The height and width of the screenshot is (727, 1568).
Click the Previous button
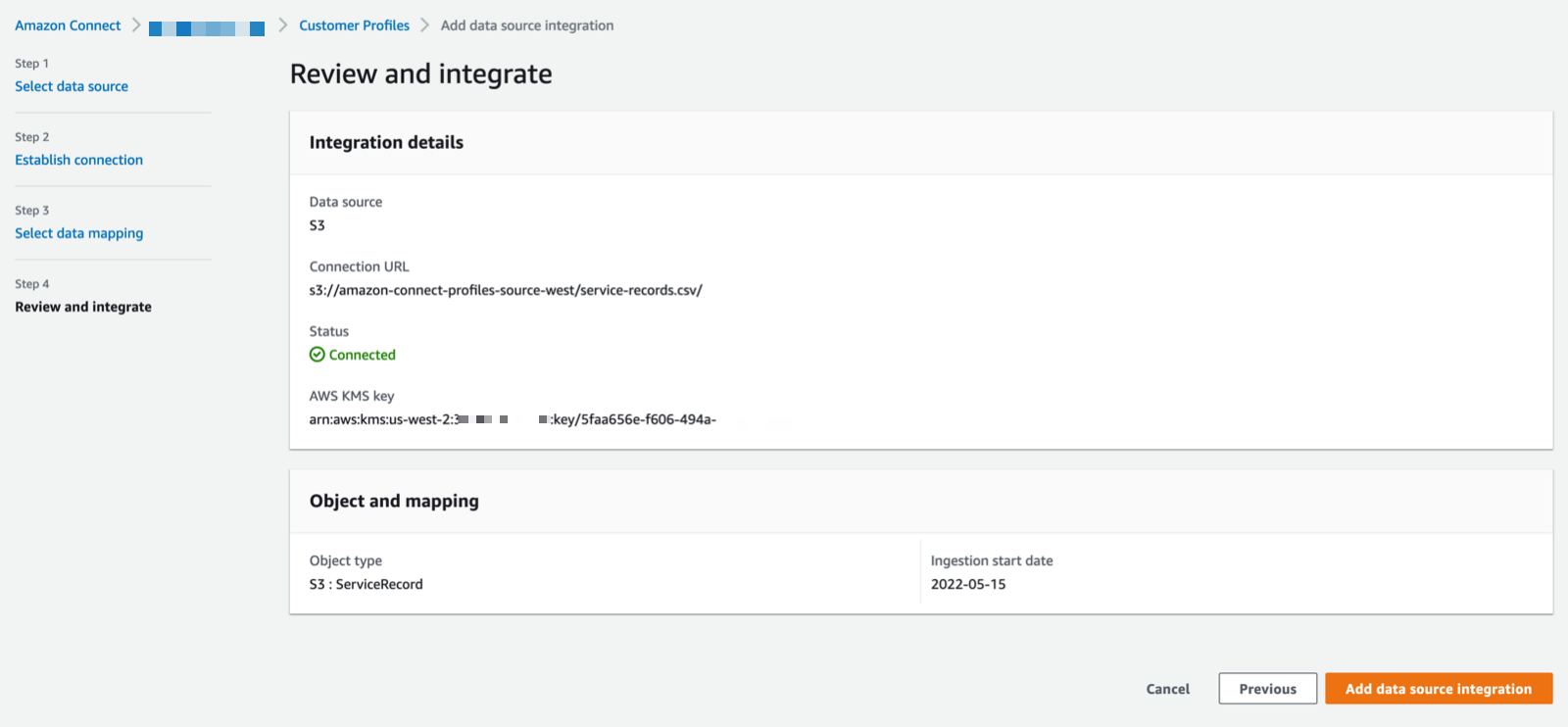(x=1267, y=689)
